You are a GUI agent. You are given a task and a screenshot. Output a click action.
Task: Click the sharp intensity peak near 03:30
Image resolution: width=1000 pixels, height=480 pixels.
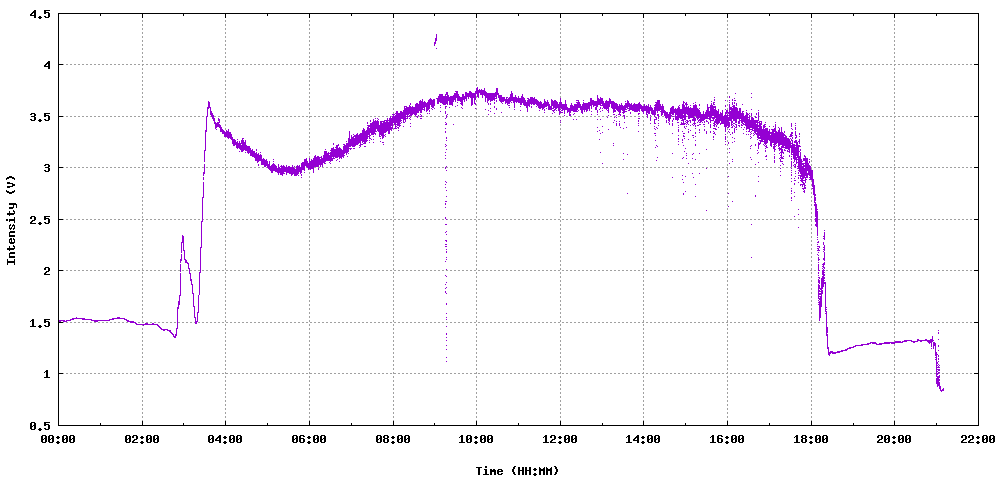[208, 103]
